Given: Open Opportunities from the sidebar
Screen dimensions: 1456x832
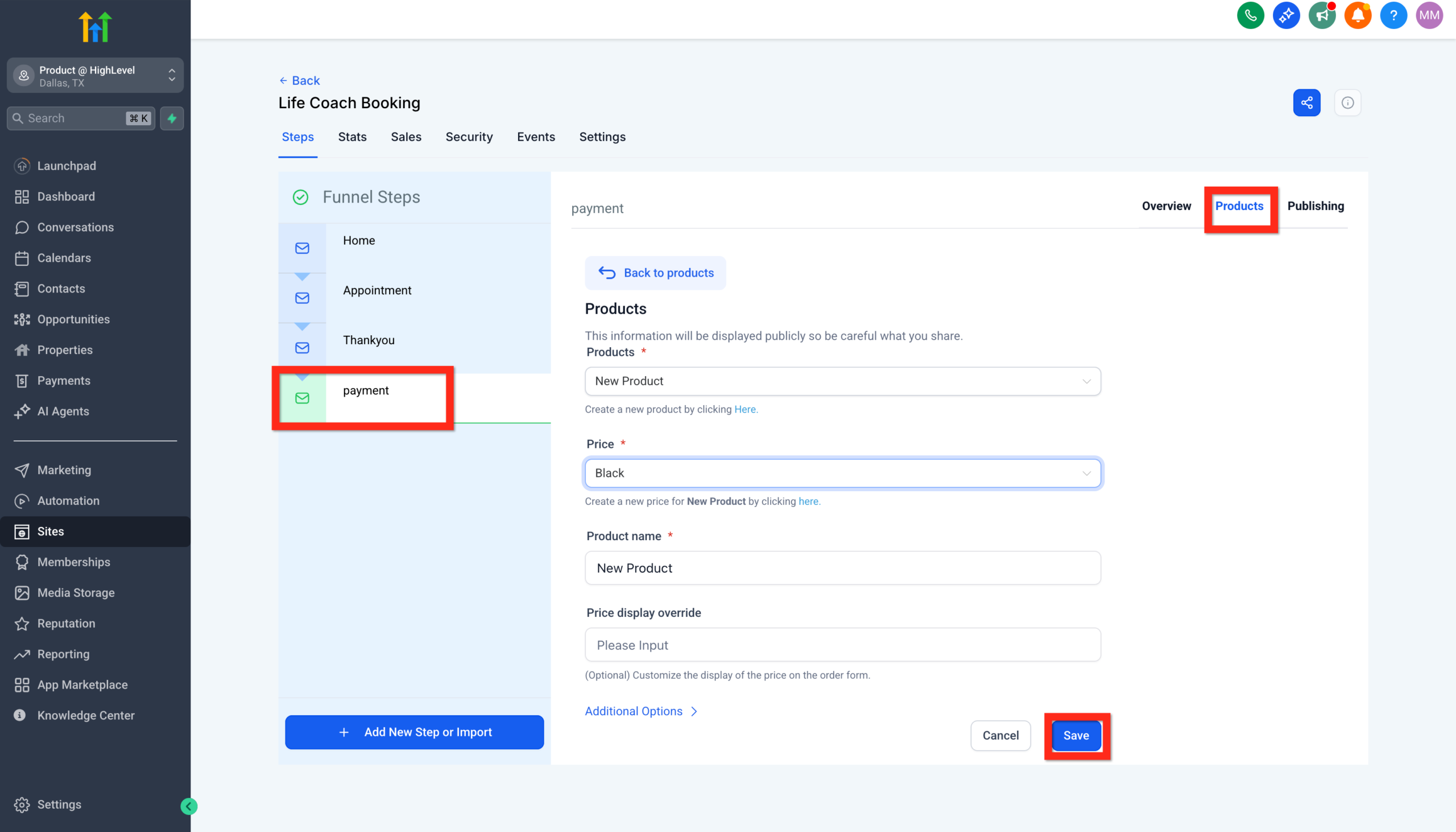Looking at the screenshot, I should [x=73, y=319].
